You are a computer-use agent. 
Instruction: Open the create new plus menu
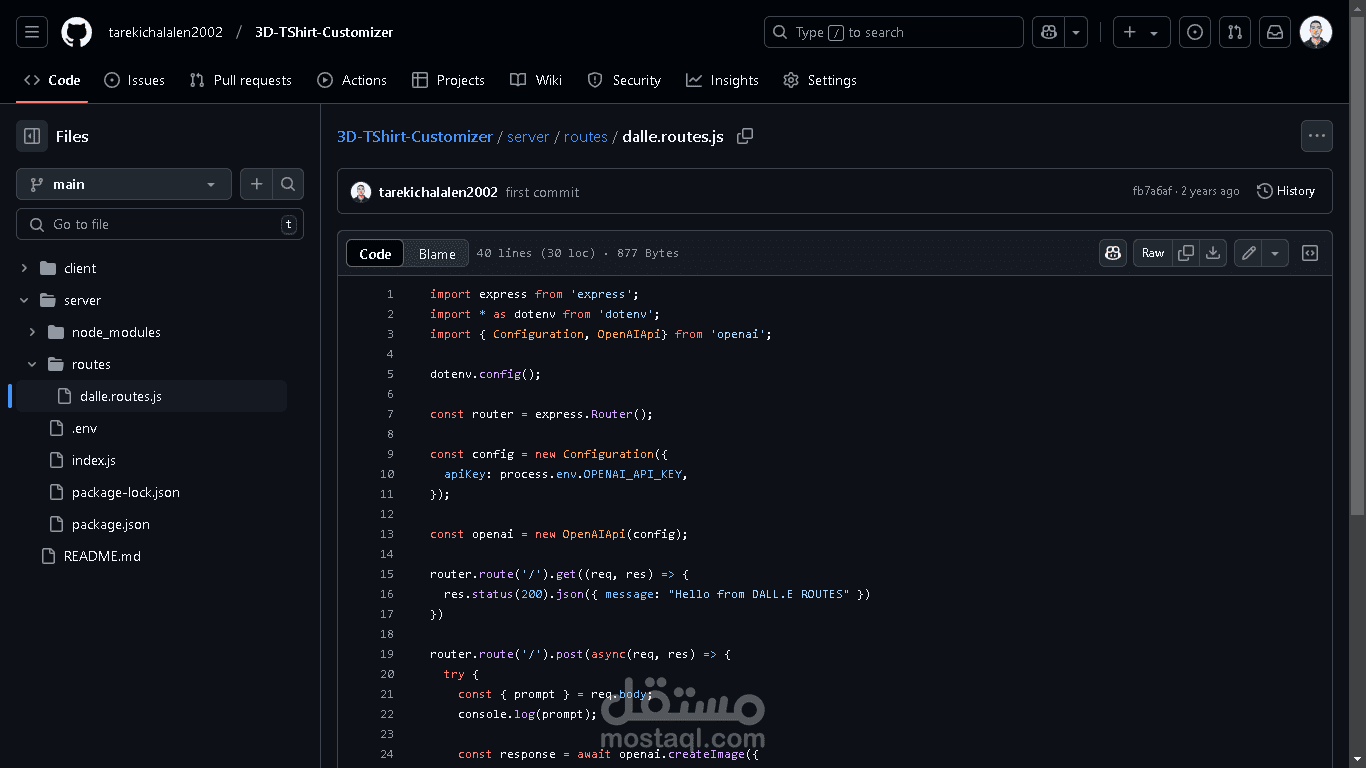[x=1141, y=32]
